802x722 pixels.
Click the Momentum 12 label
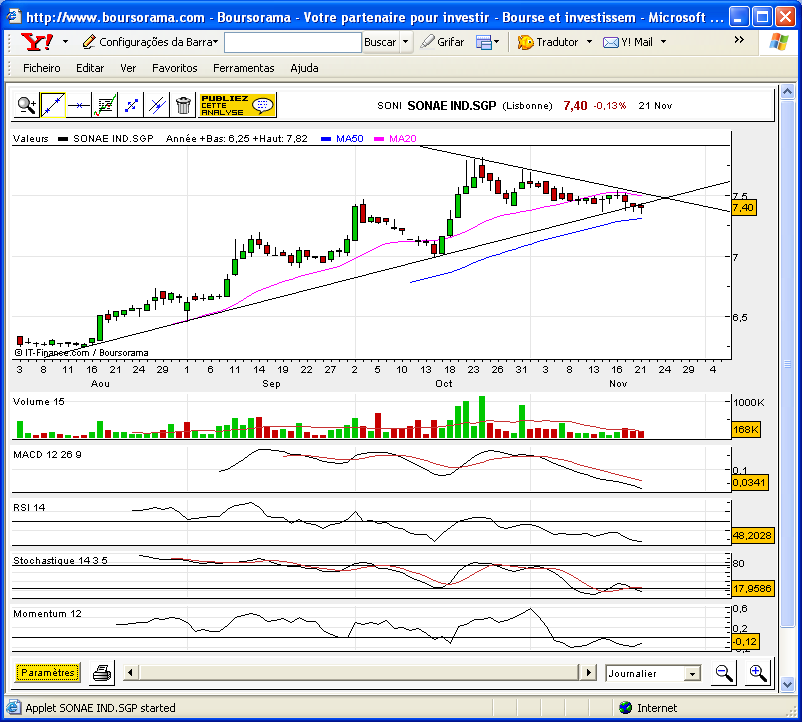[47, 614]
